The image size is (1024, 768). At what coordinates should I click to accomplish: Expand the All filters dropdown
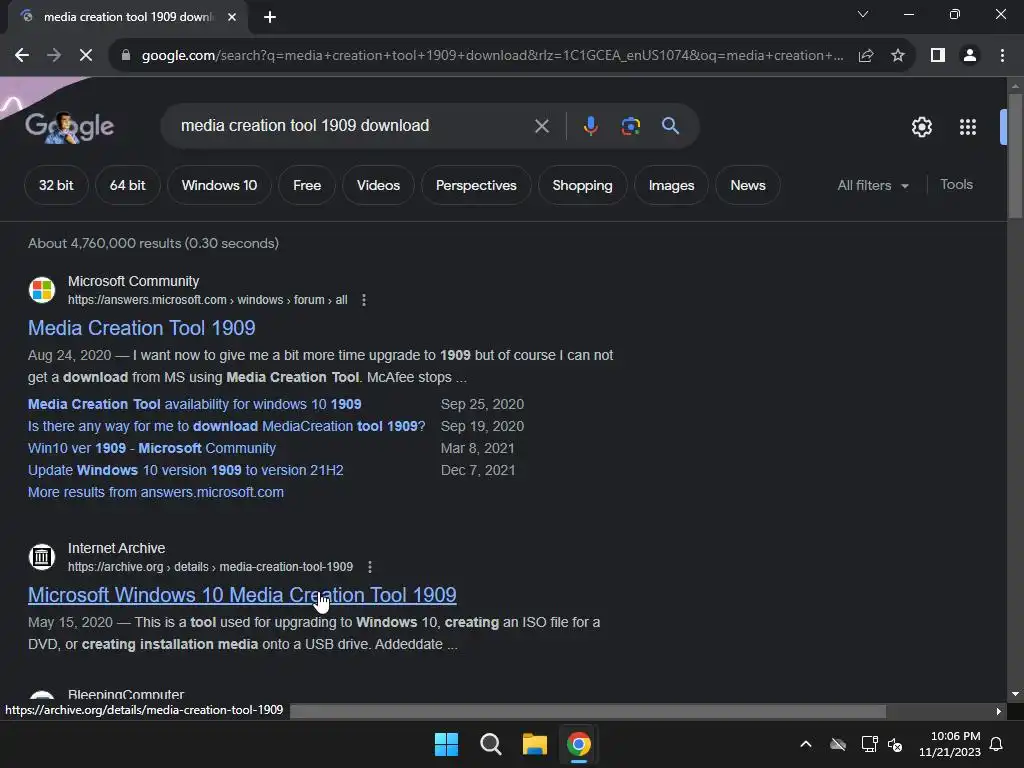[x=873, y=185]
